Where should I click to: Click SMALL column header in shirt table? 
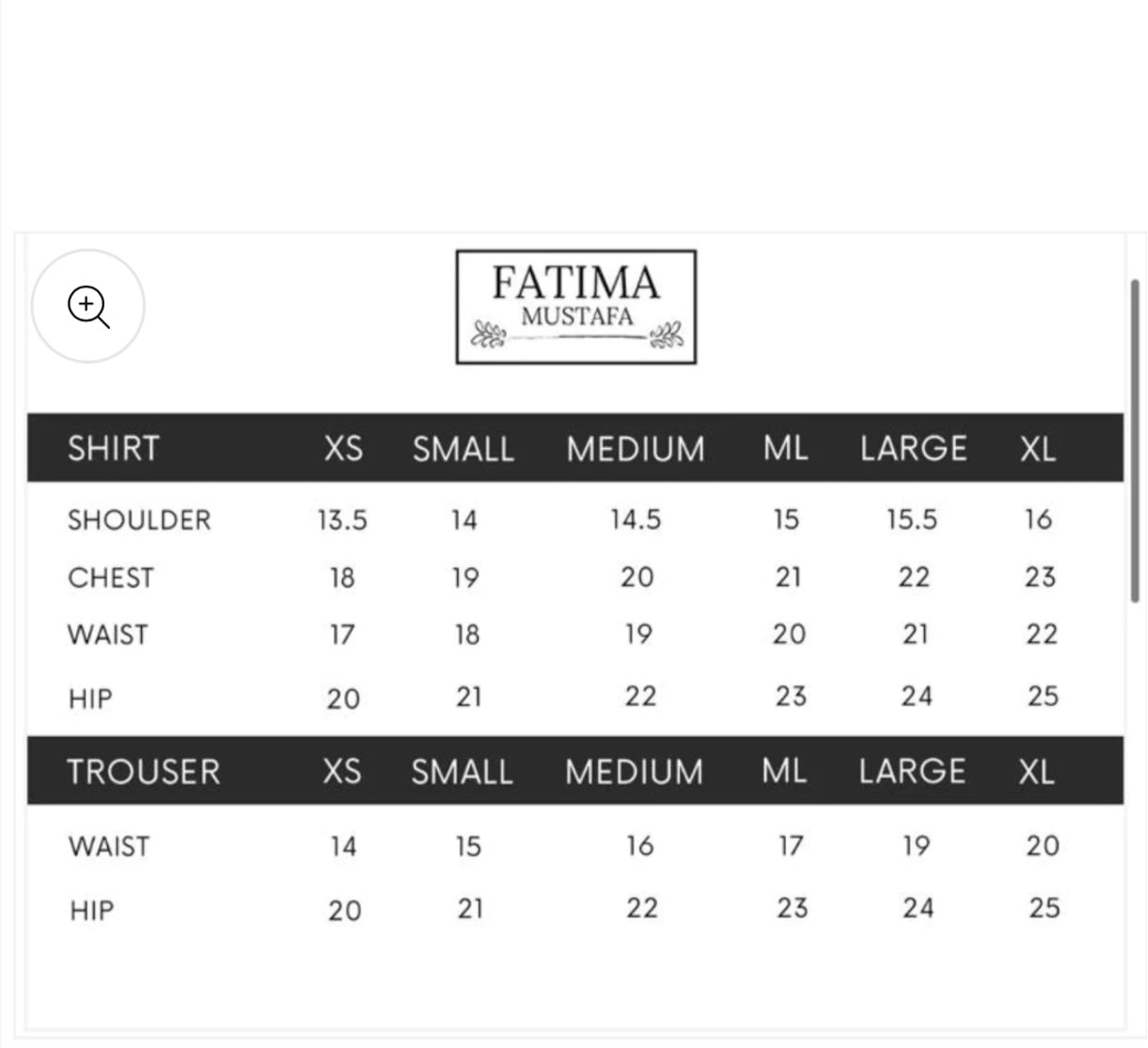pos(464,448)
